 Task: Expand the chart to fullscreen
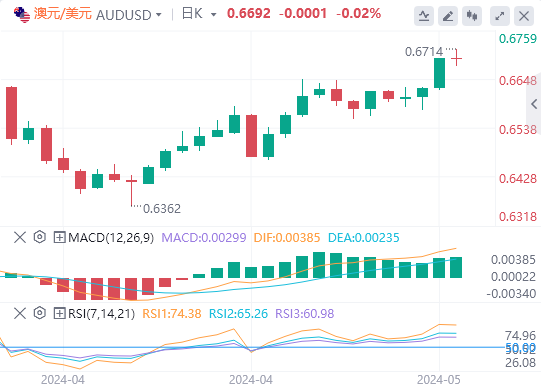(500, 16)
